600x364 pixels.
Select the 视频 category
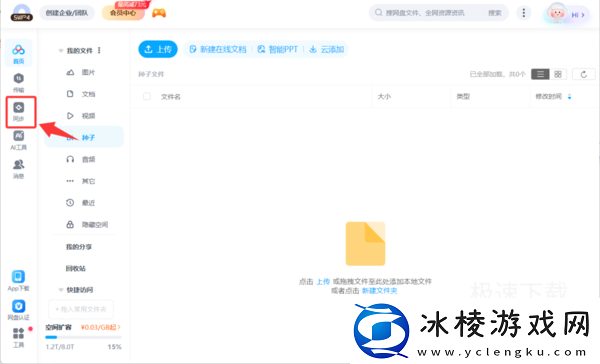tap(84, 116)
